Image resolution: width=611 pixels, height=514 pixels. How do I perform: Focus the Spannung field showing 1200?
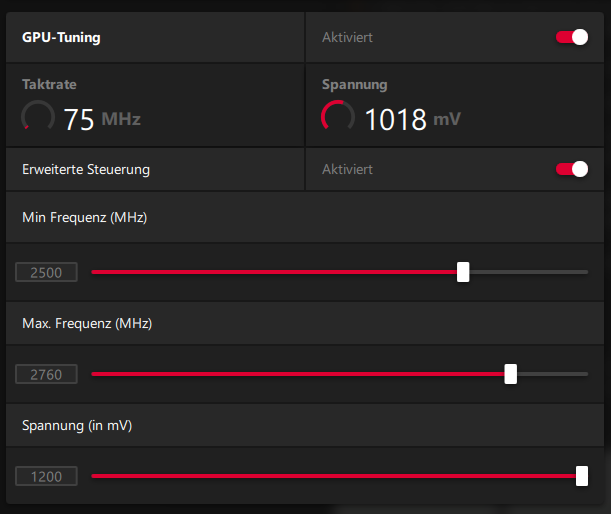47,476
